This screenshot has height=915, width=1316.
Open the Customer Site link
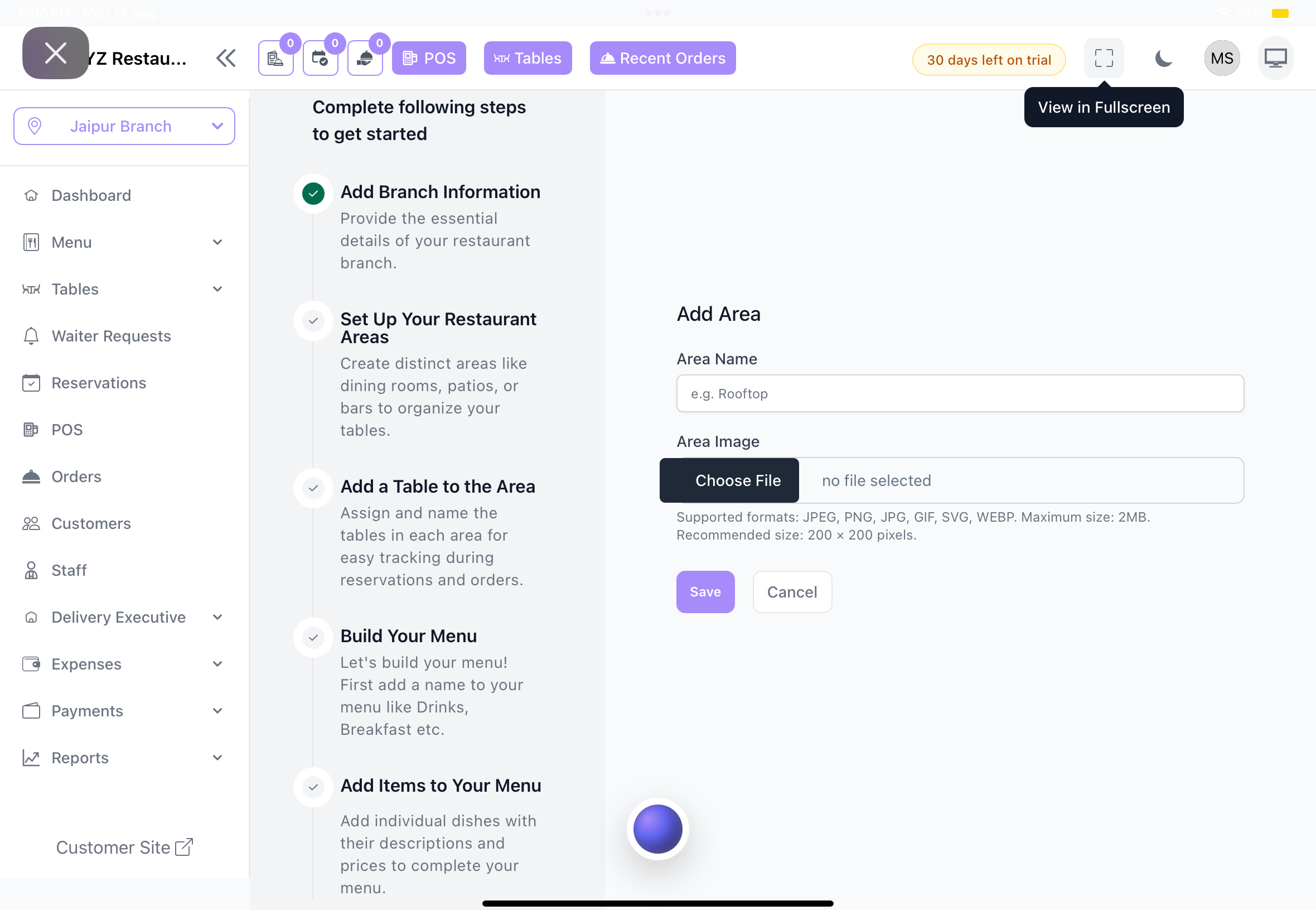pos(124,847)
